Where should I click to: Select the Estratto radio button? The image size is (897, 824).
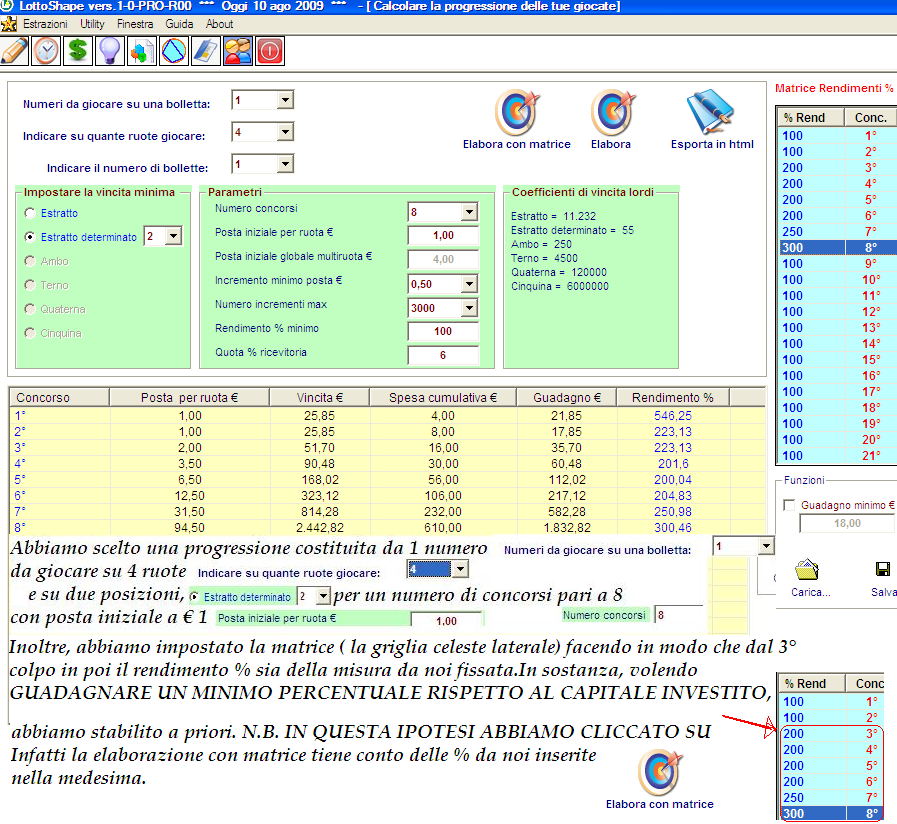point(30,213)
